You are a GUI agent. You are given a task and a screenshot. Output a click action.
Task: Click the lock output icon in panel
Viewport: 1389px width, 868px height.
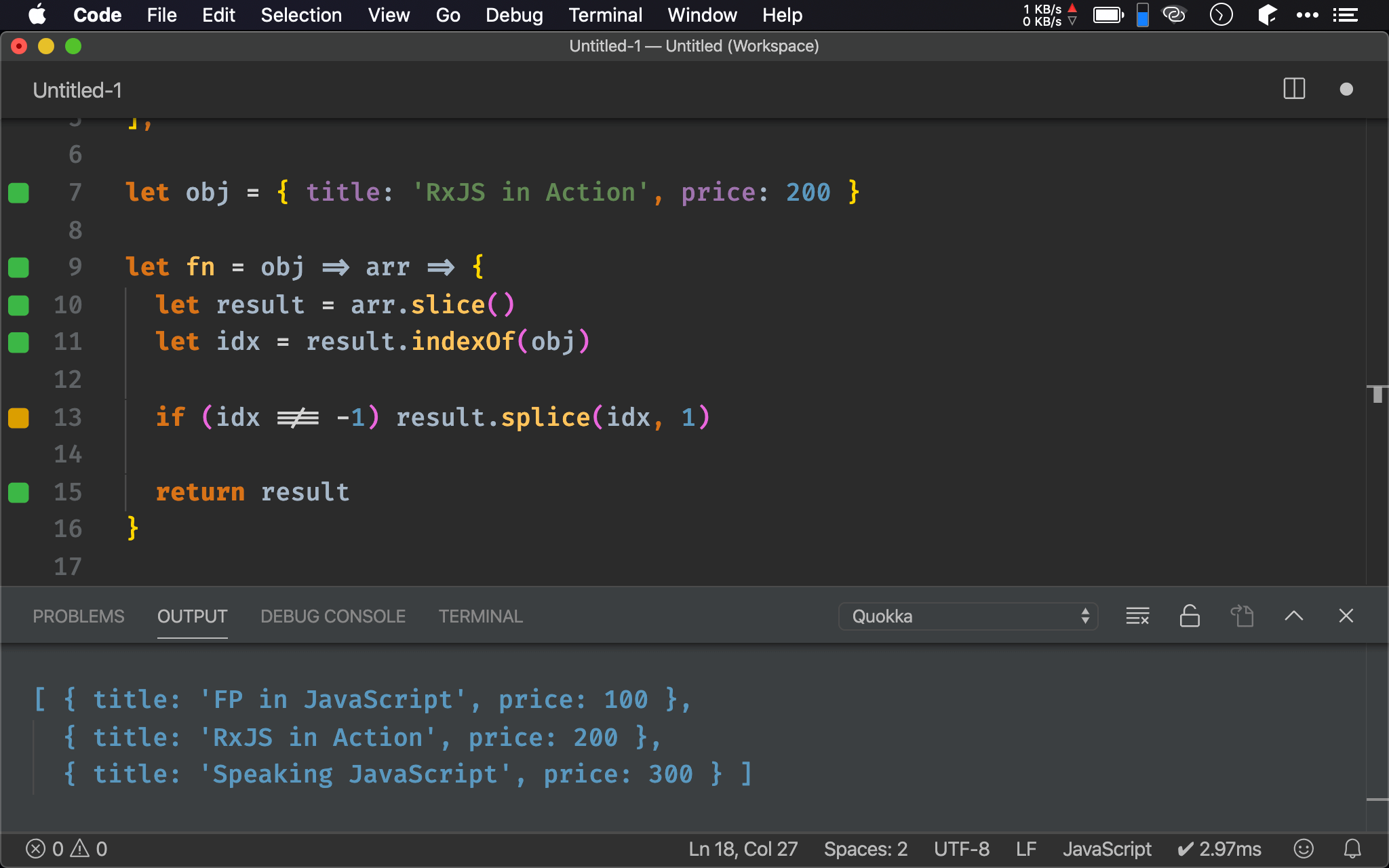pos(1188,616)
